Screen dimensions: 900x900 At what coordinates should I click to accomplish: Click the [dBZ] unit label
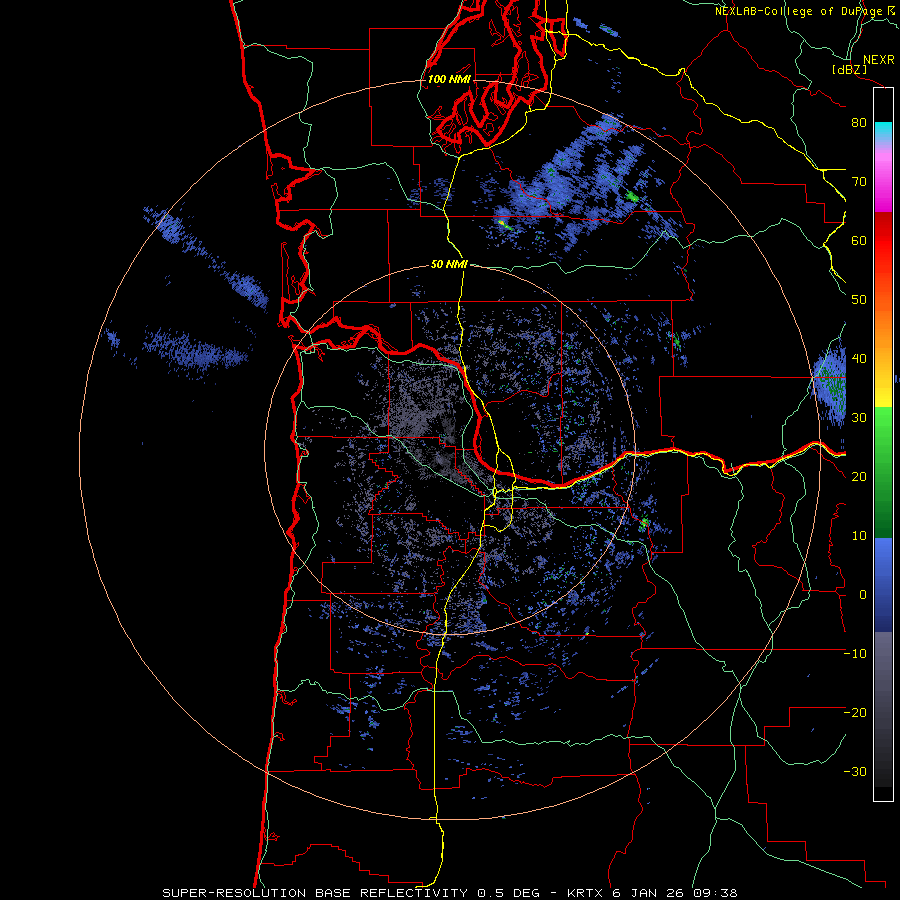[x=849, y=70]
